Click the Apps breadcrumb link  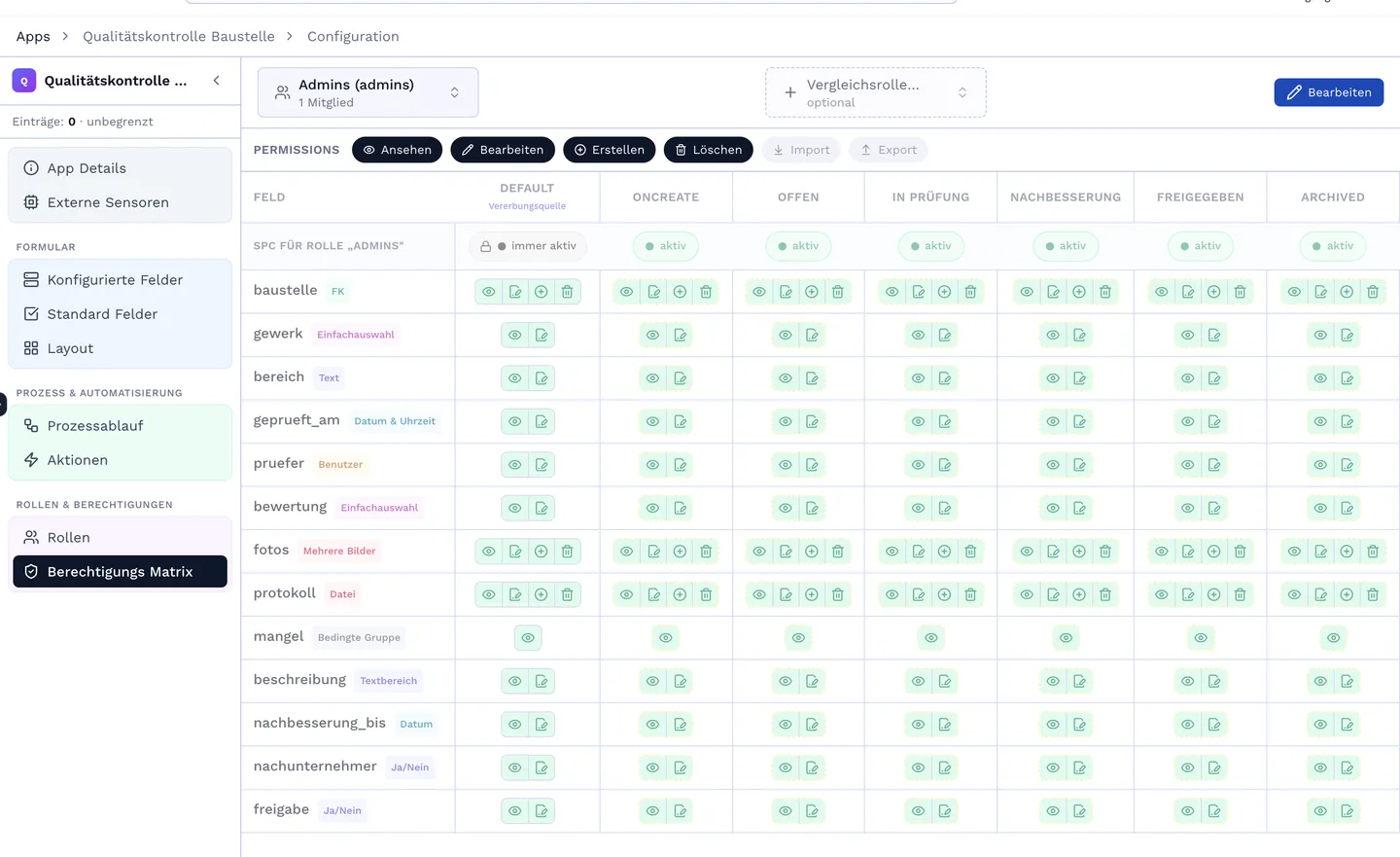click(33, 37)
